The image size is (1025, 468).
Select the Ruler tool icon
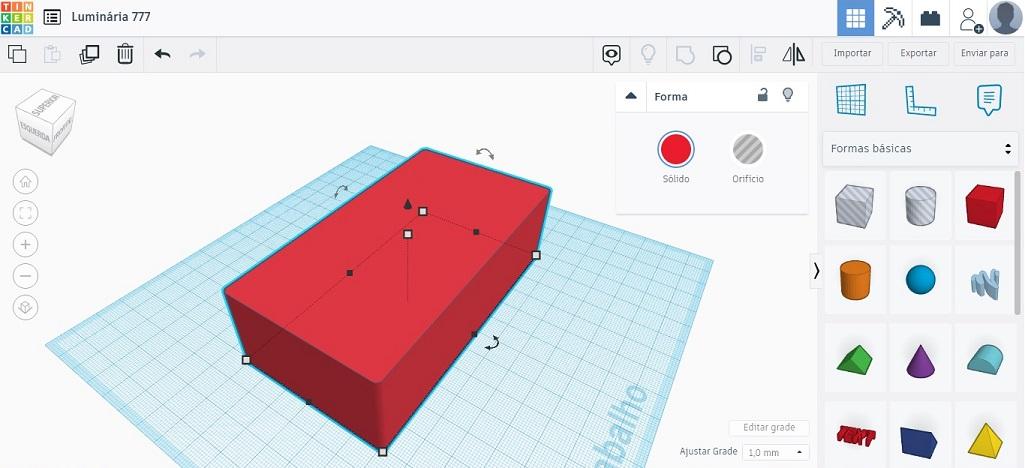click(x=920, y=100)
